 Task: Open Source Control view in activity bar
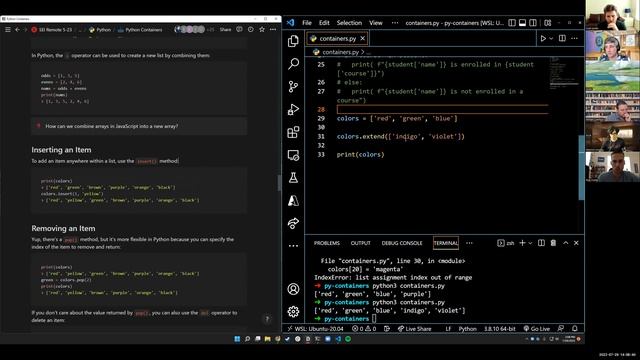click(293, 87)
